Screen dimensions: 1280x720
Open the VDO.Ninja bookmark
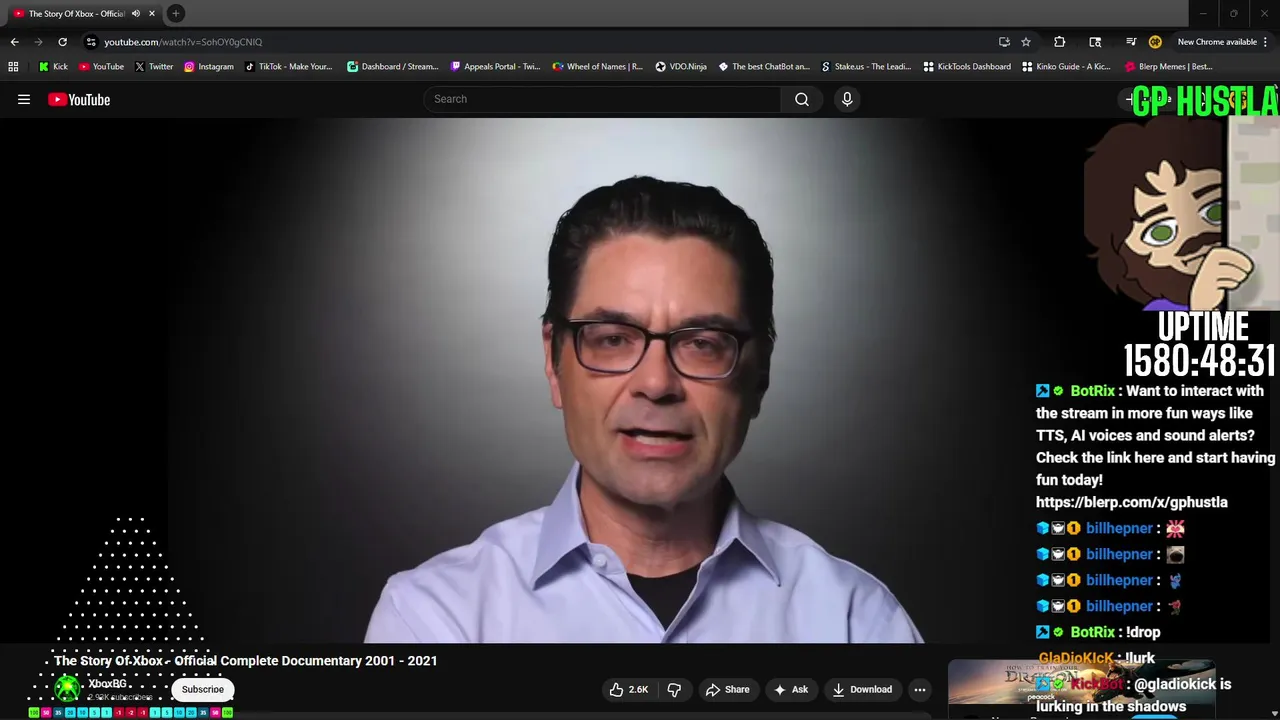tap(681, 67)
